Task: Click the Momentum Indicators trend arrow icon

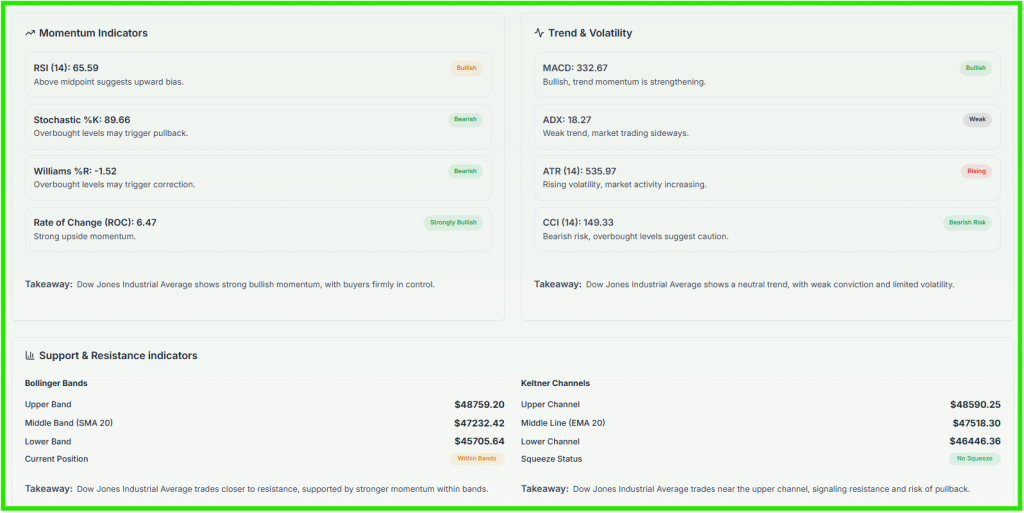Action: [30, 33]
